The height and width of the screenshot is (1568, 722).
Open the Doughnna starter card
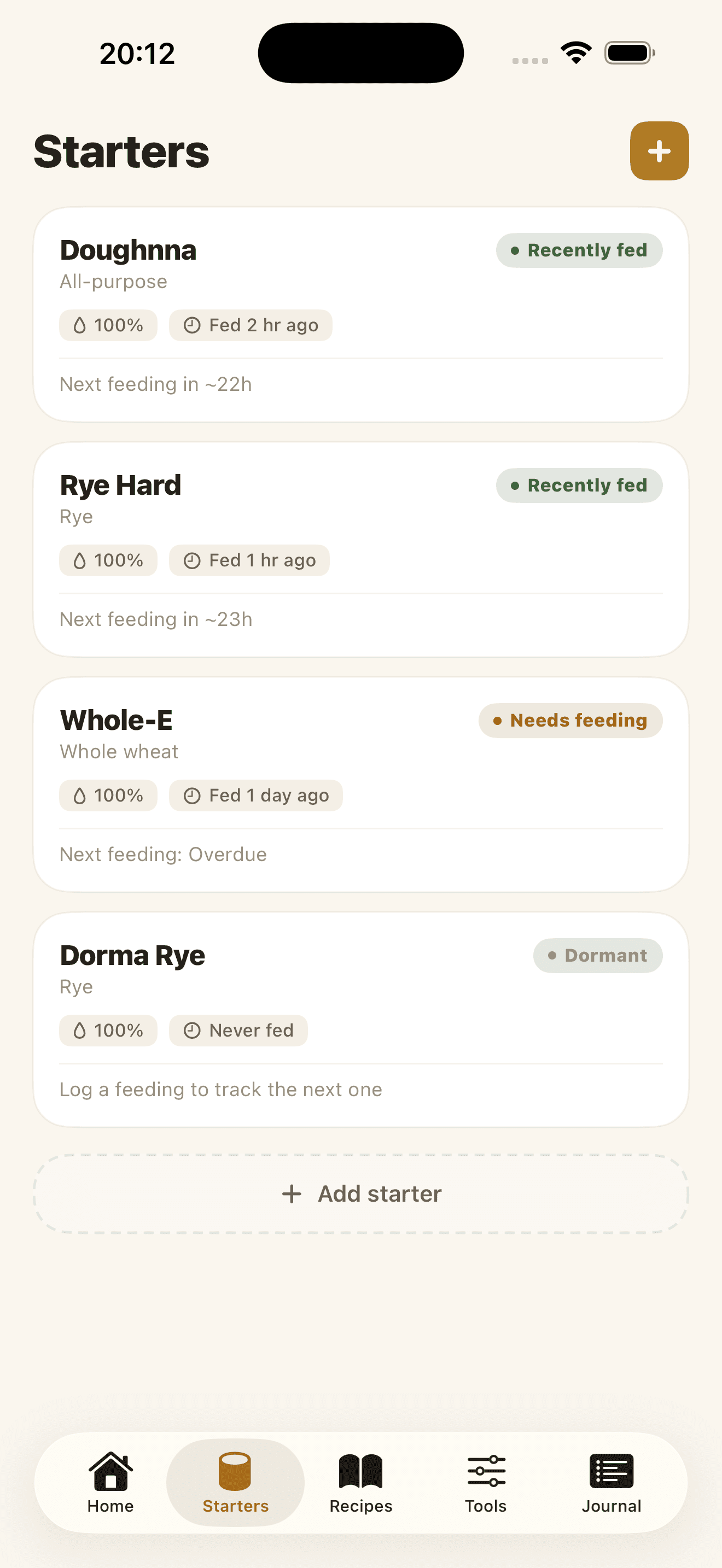[361, 314]
